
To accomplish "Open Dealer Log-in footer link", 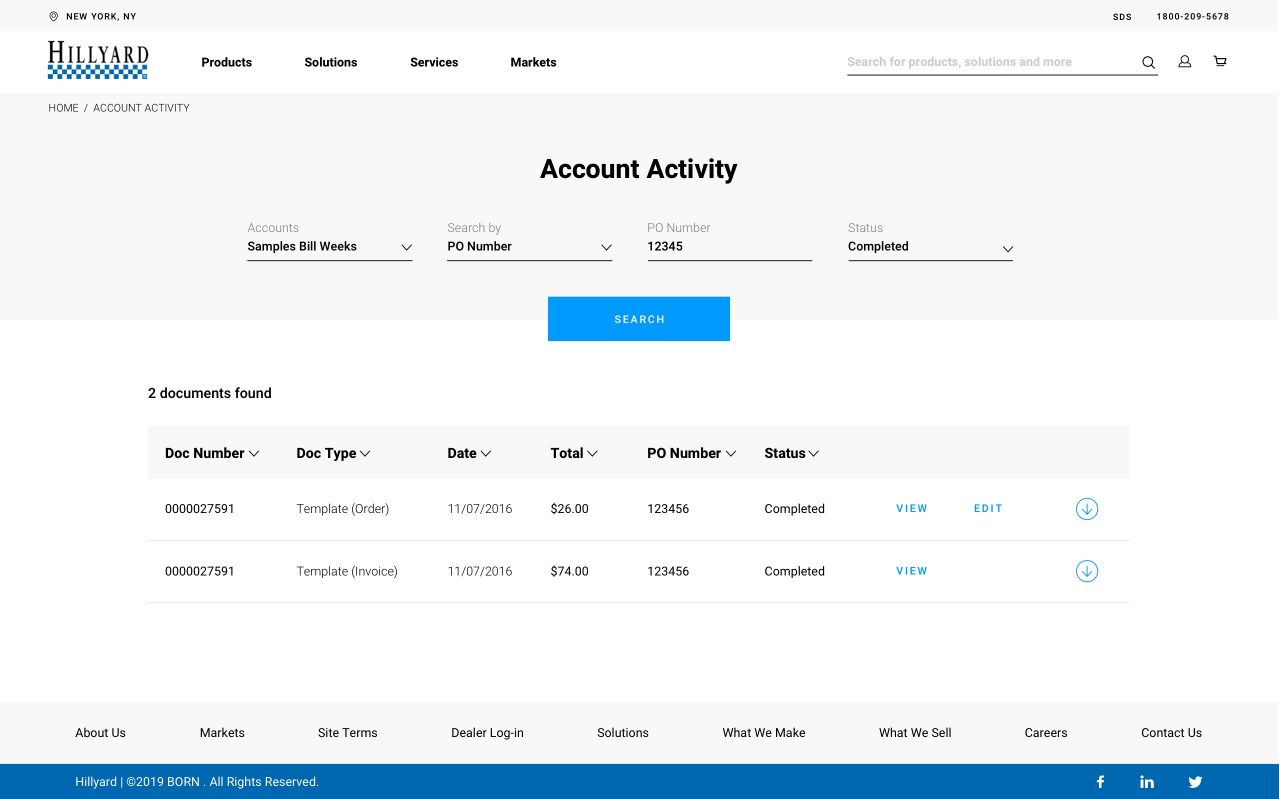I will [487, 733].
